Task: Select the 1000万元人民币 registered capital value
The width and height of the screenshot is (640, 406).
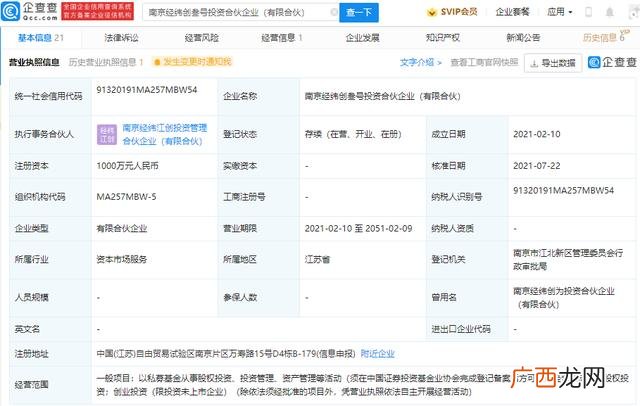Action: 127,166
